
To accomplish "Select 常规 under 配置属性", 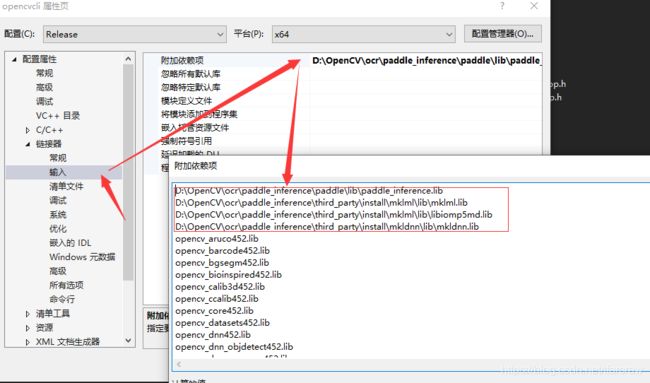I will click(x=44, y=73).
